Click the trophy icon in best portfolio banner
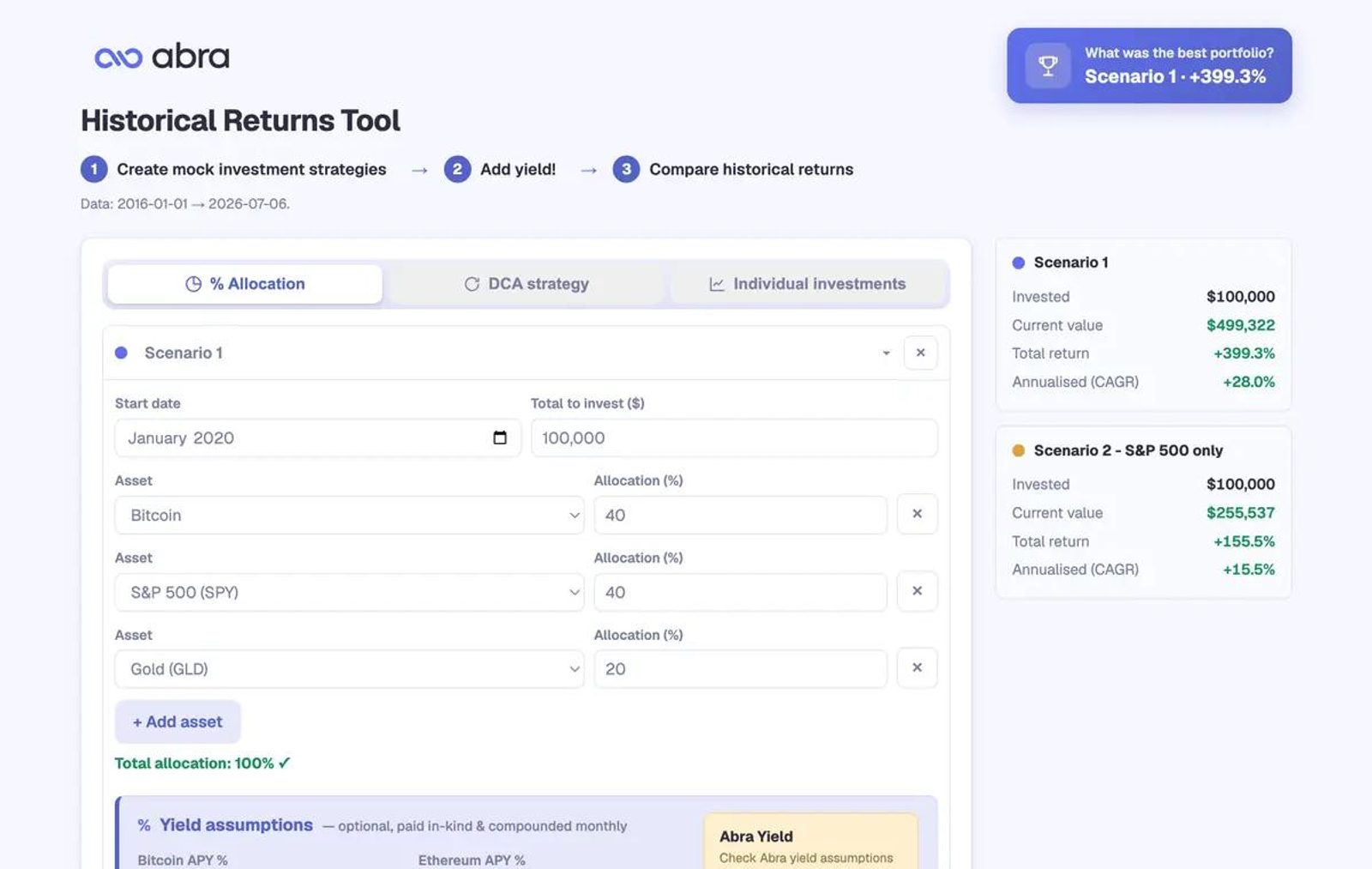The width and height of the screenshot is (1372, 869). 1048,65
